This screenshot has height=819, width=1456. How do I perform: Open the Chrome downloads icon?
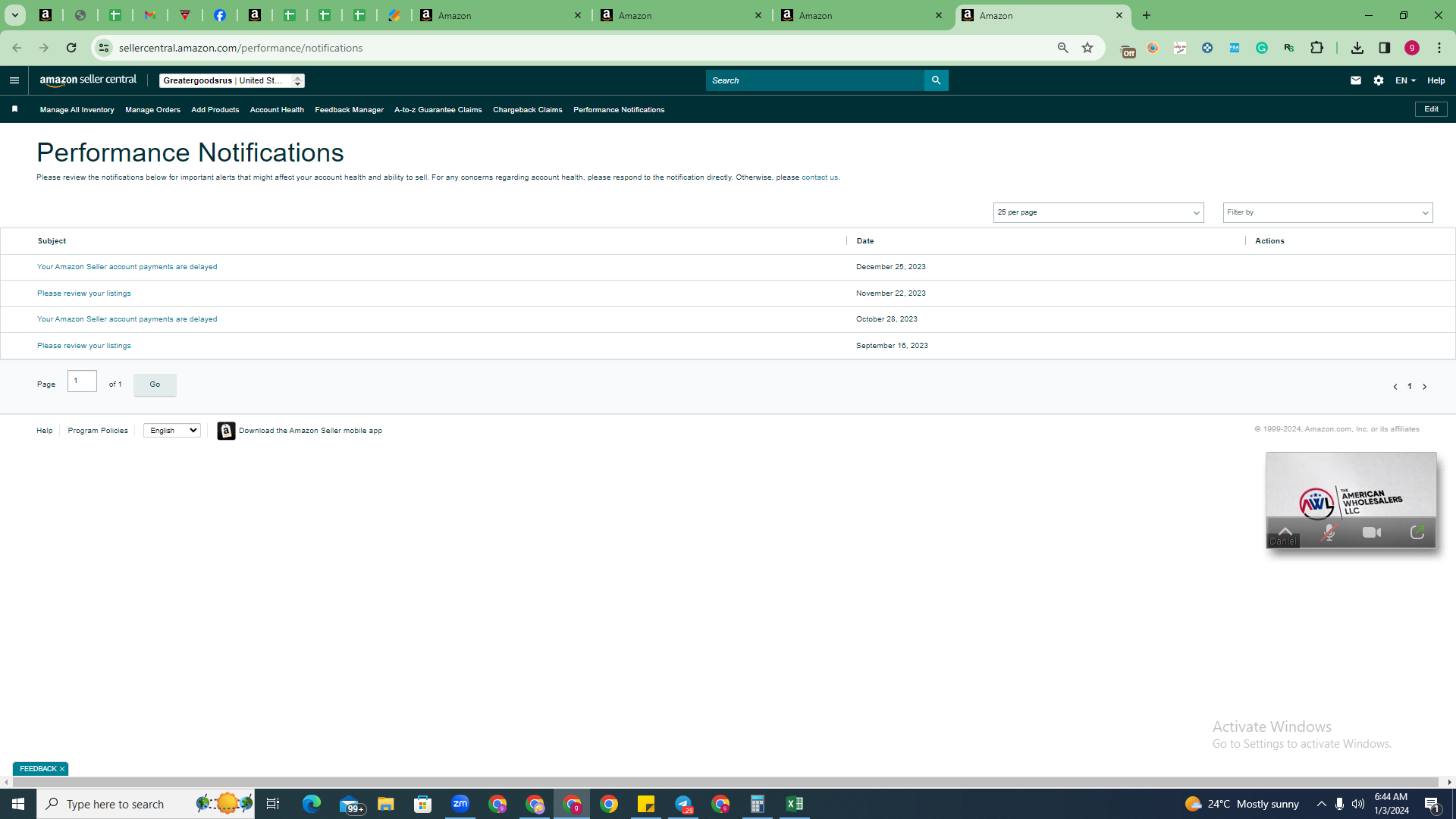[x=1357, y=48]
